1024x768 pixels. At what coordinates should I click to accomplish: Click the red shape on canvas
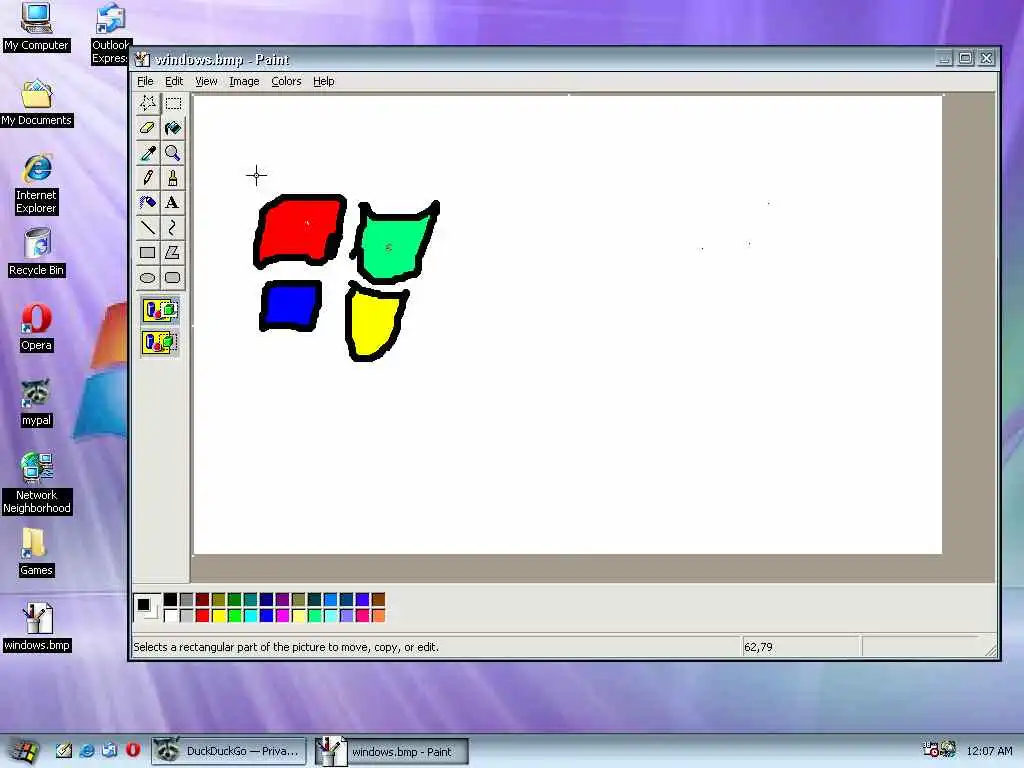299,231
